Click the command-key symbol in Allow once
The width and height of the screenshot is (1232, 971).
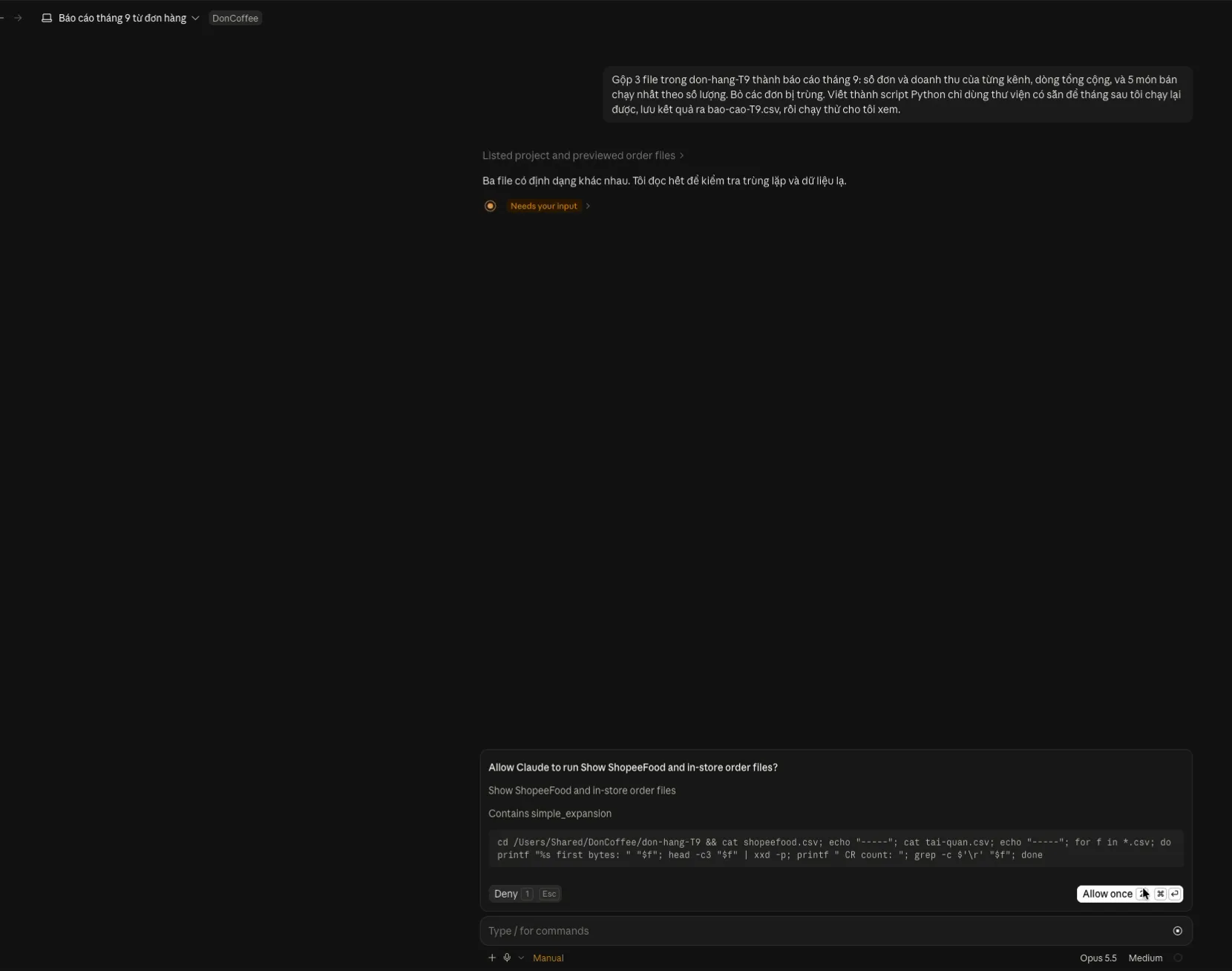click(1160, 894)
